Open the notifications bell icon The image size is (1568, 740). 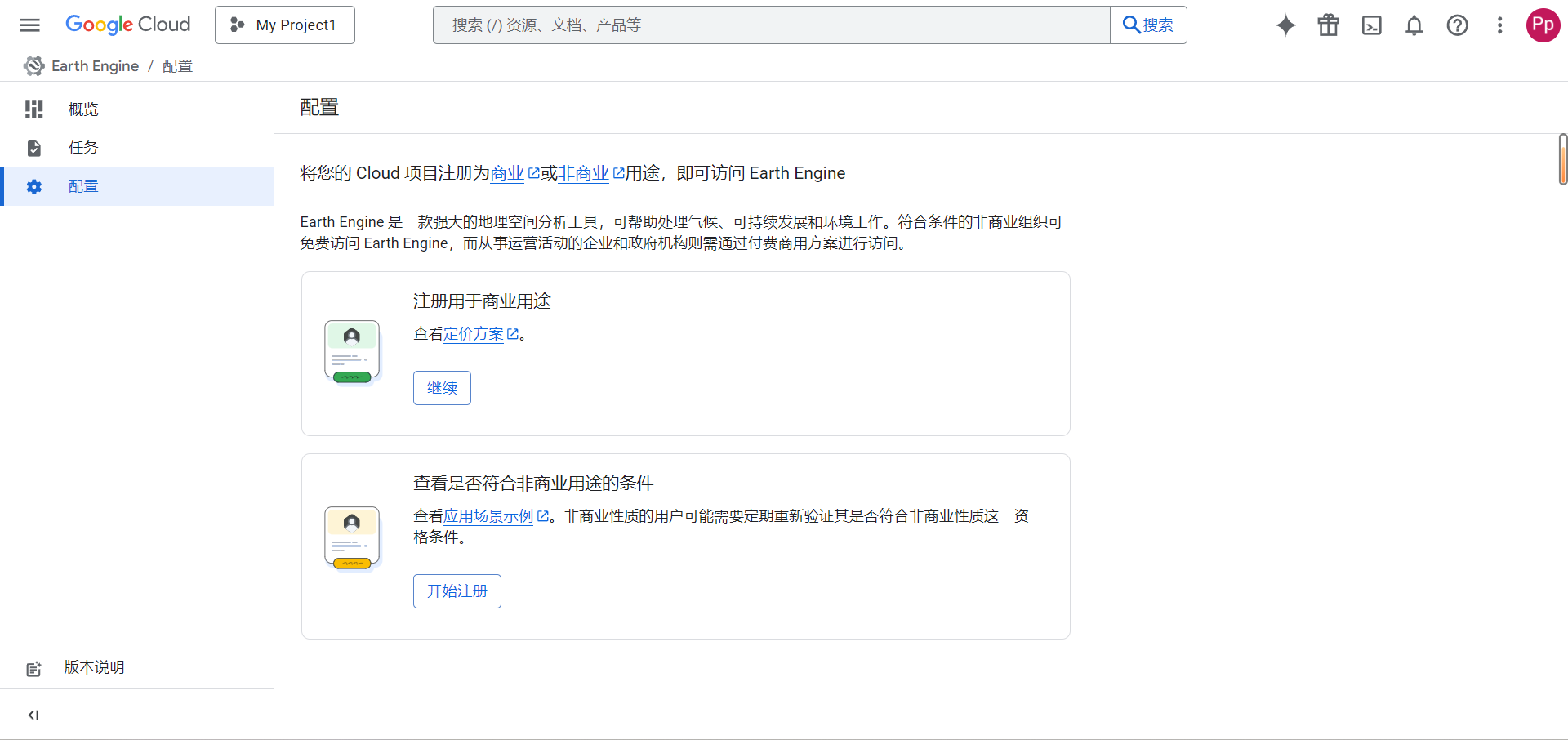pos(1414,25)
